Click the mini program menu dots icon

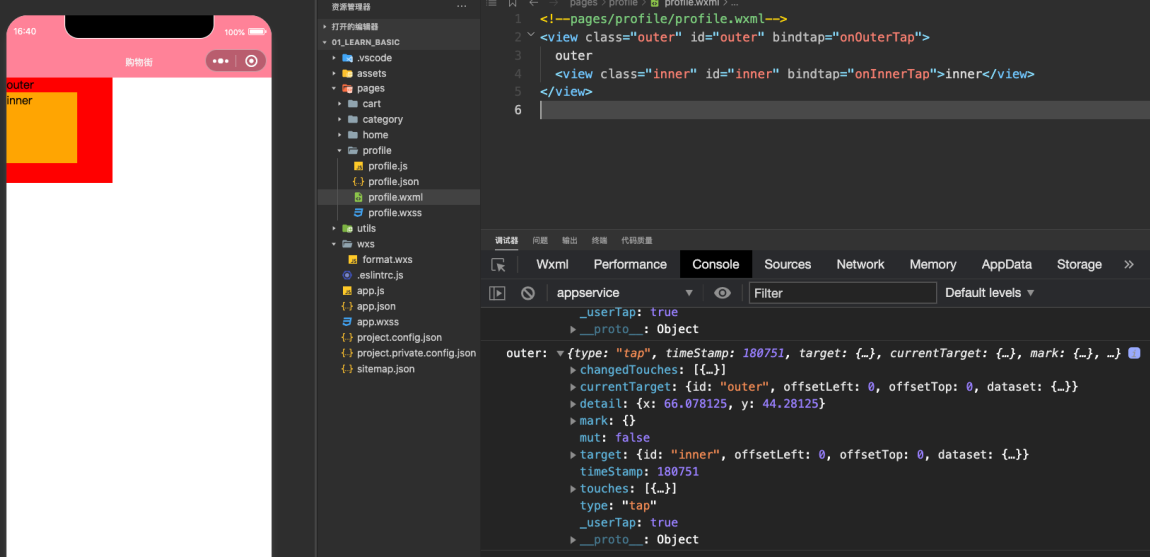[x=221, y=61]
